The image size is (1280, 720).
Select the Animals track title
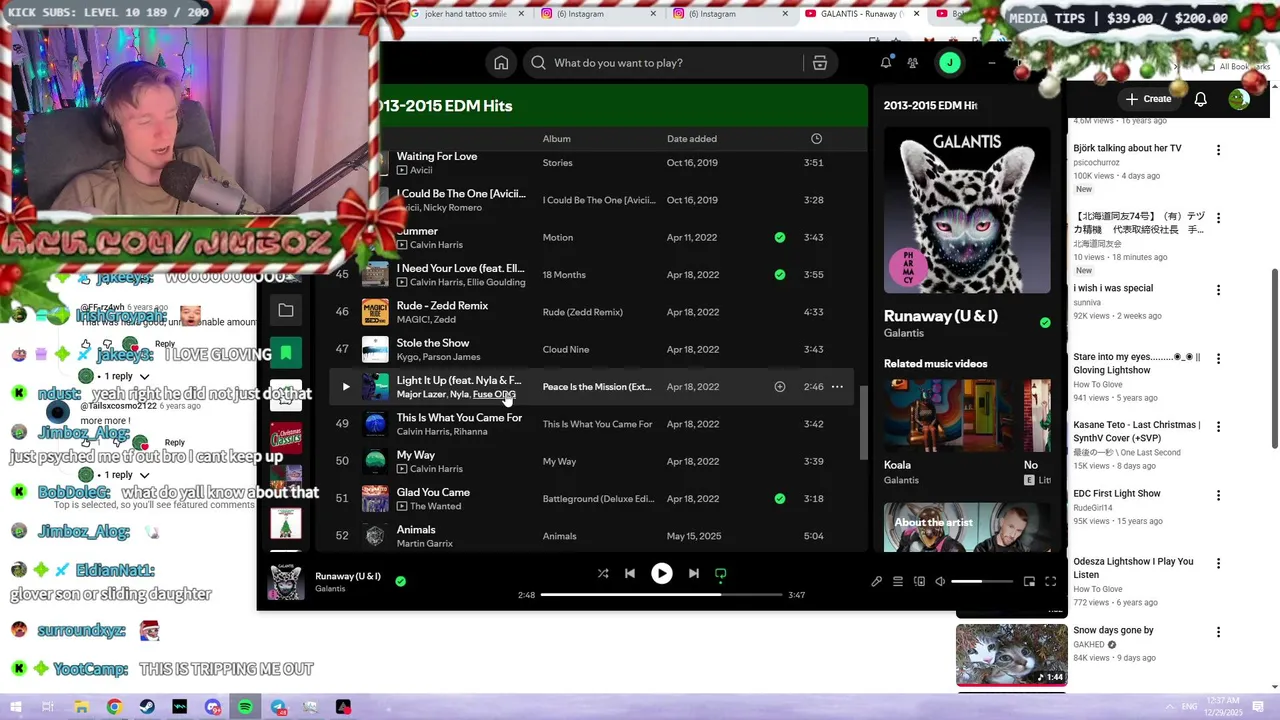click(x=416, y=530)
